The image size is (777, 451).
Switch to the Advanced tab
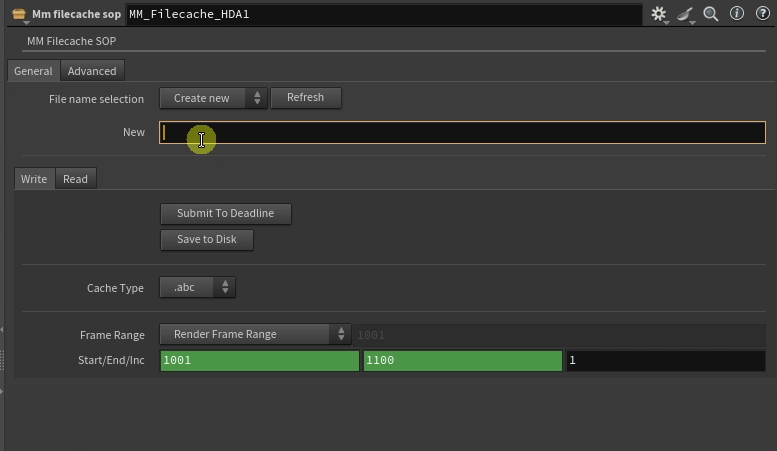[x=92, y=71]
